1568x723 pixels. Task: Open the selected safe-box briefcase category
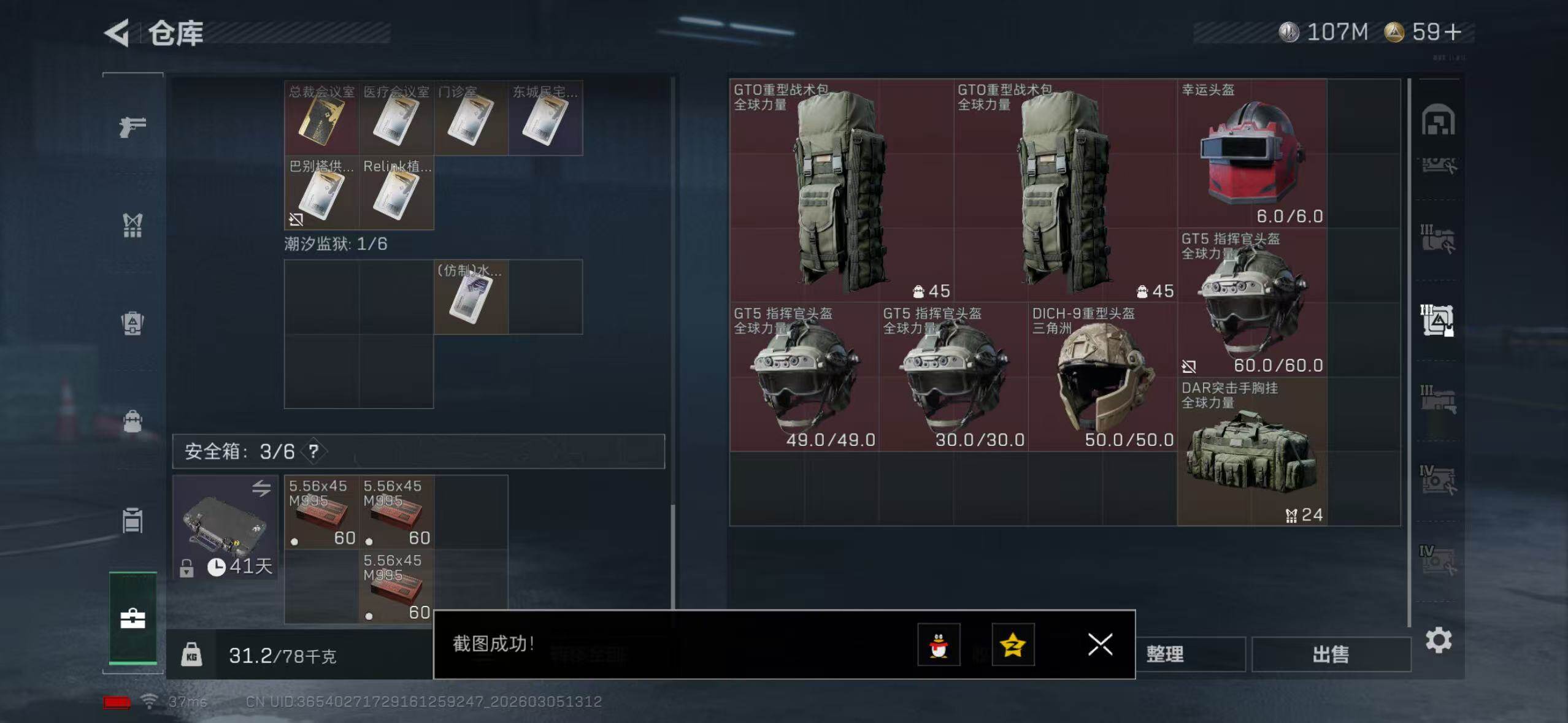click(x=133, y=618)
